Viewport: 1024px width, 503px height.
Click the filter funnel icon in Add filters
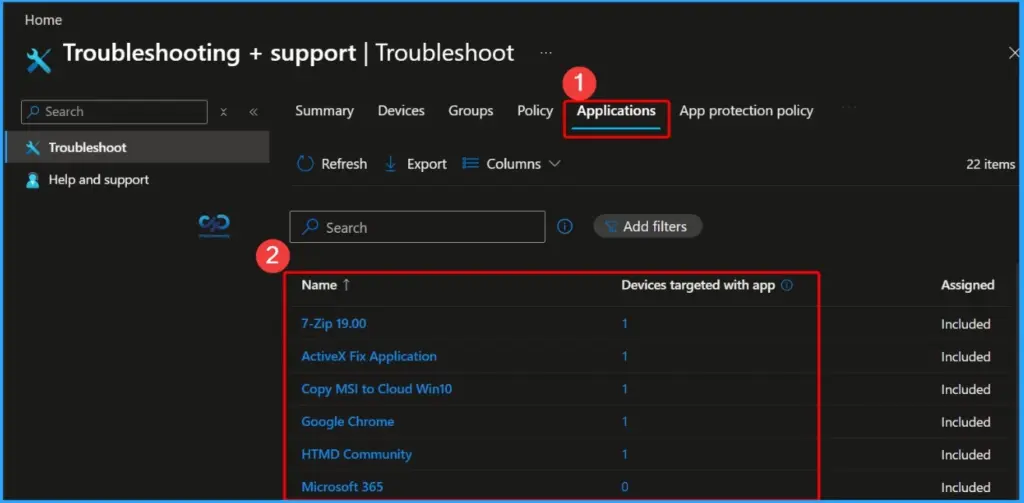611,227
